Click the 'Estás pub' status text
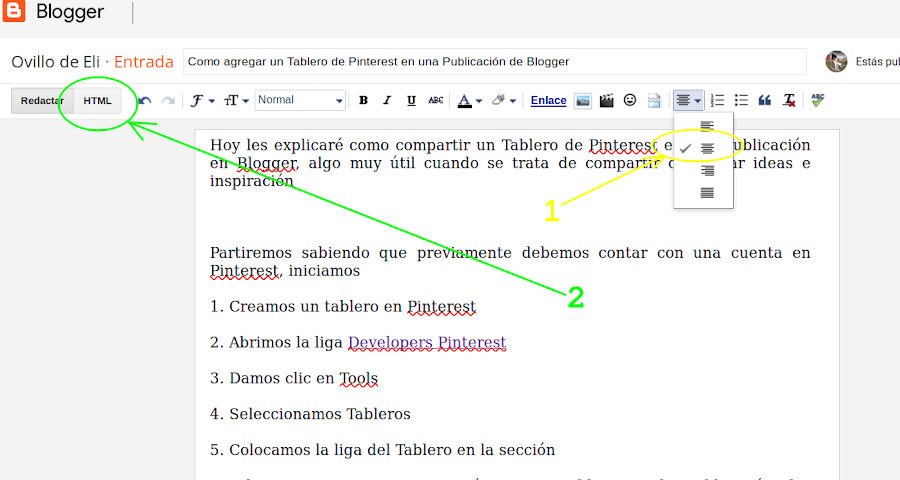 [878, 61]
